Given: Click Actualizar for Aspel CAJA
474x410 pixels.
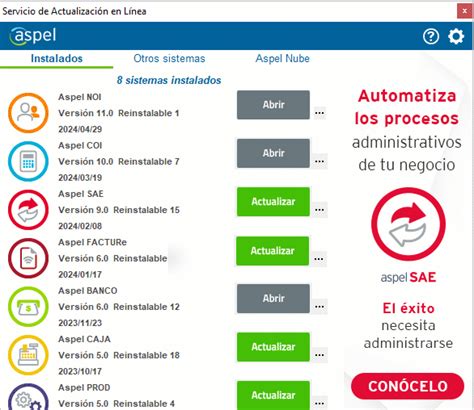Looking at the screenshot, I should [x=273, y=347].
